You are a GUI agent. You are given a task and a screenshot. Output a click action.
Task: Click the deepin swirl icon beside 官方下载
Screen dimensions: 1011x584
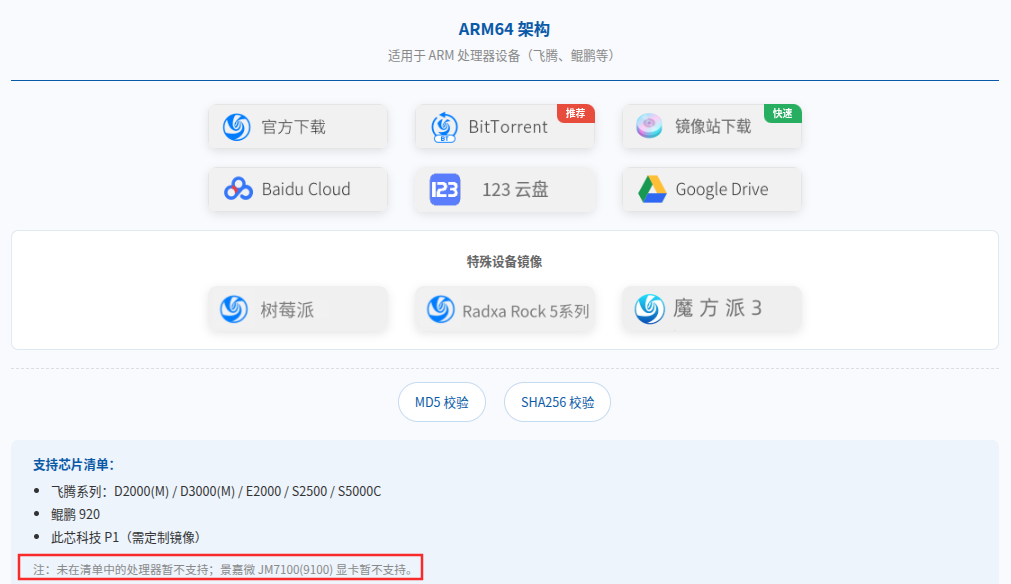coord(237,126)
